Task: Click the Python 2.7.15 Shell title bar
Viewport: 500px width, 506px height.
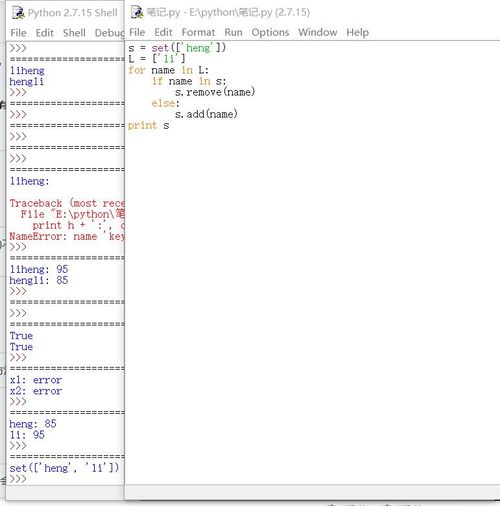Action: click(x=65, y=13)
